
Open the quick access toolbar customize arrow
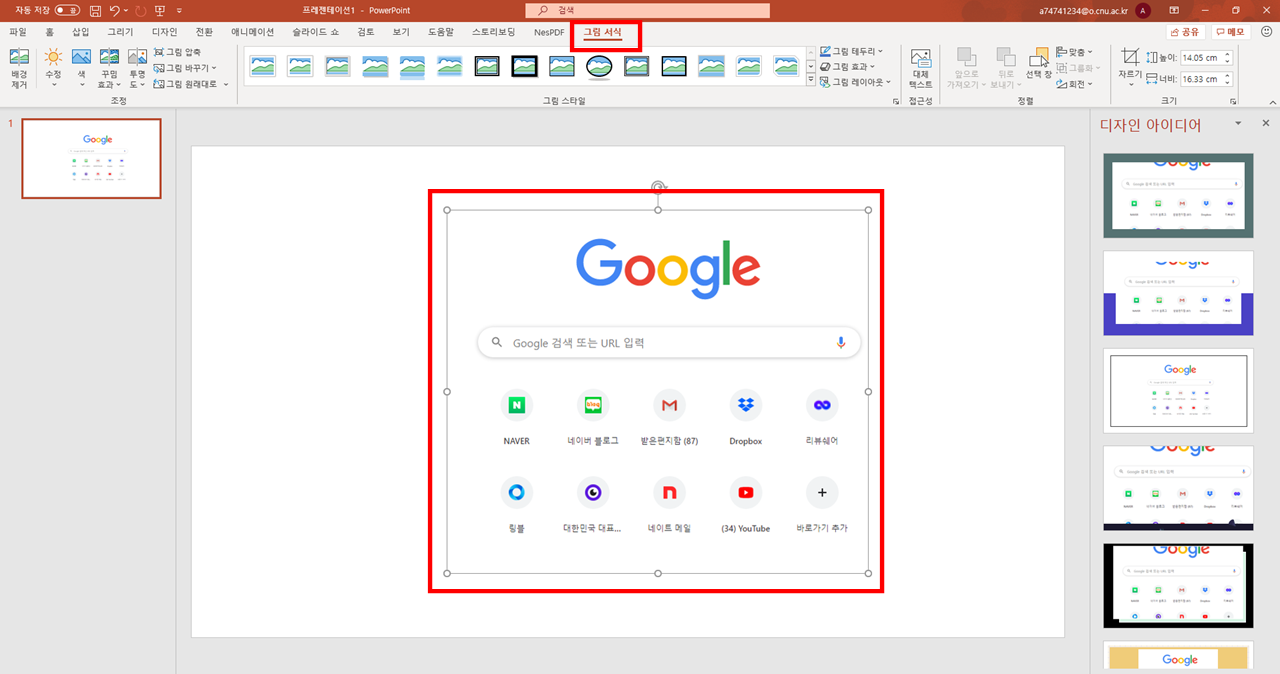[x=179, y=10]
